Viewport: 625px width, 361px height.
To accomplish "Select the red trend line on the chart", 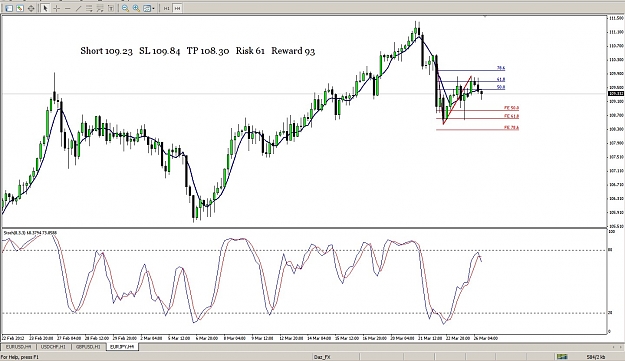I will click(457, 100).
